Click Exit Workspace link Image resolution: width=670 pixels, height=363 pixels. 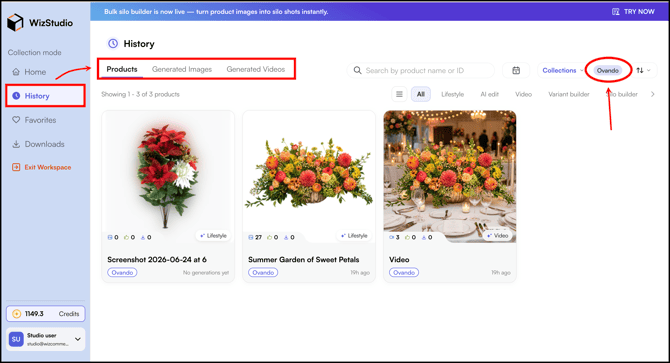coord(41,167)
